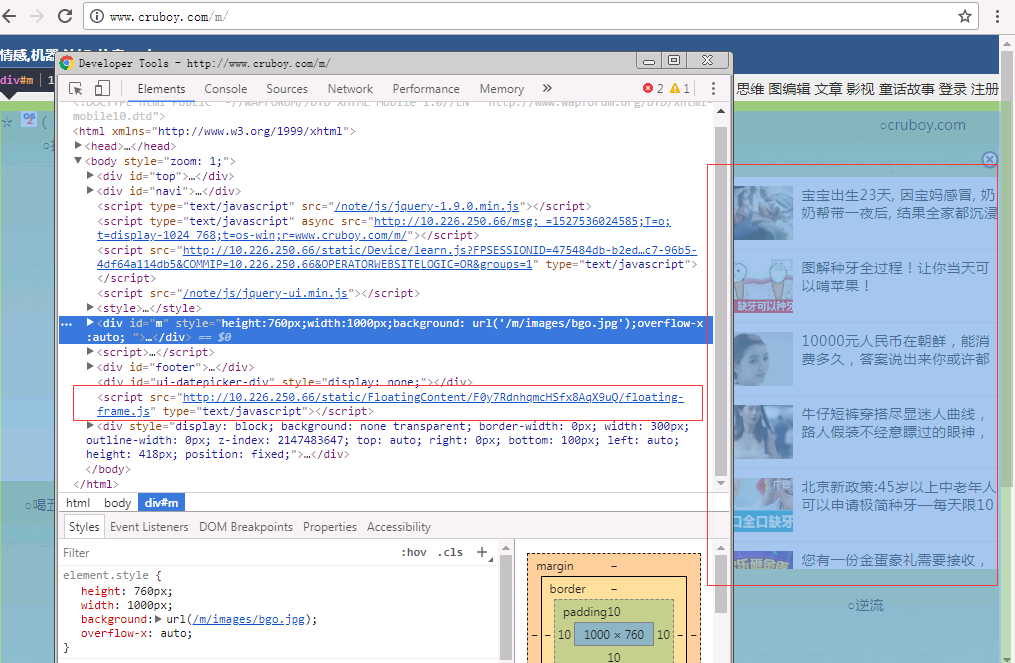Add new style rule plus icon
The height and width of the screenshot is (663, 1015).
coord(482,552)
